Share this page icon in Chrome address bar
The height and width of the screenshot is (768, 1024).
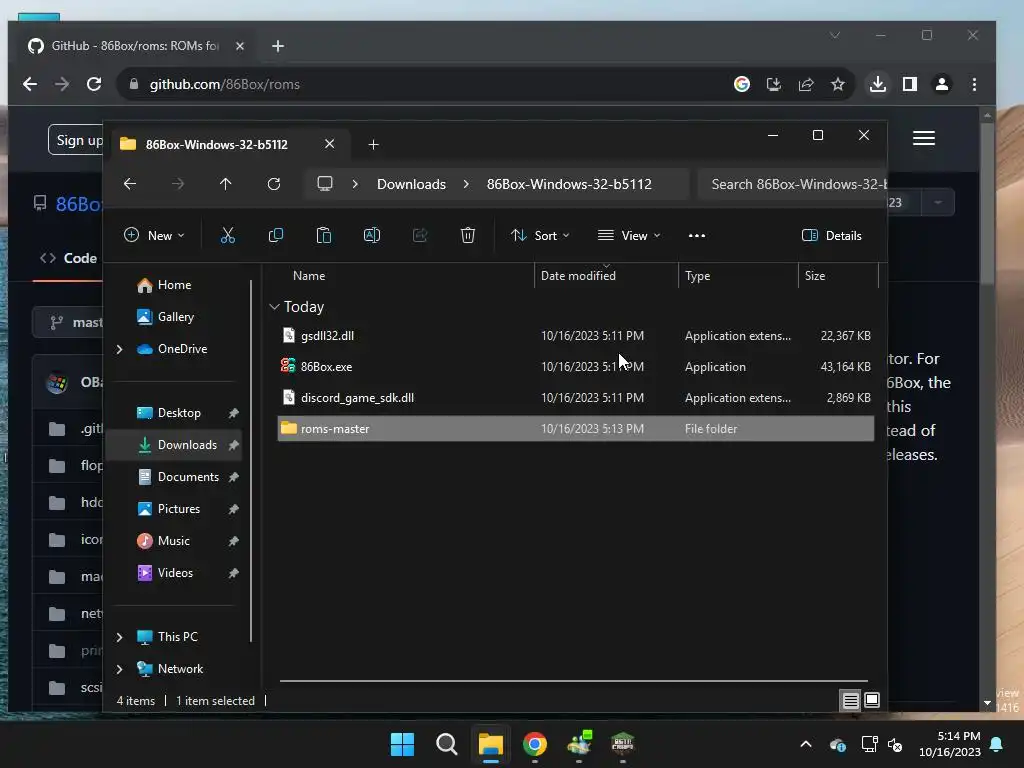click(x=806, y=84)
